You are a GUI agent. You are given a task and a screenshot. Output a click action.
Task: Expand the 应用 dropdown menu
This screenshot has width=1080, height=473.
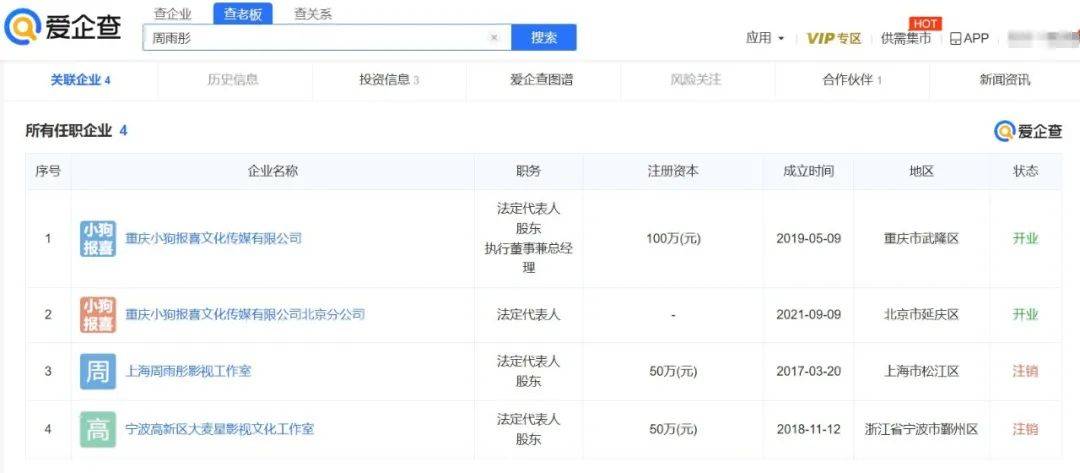[765, 39]
